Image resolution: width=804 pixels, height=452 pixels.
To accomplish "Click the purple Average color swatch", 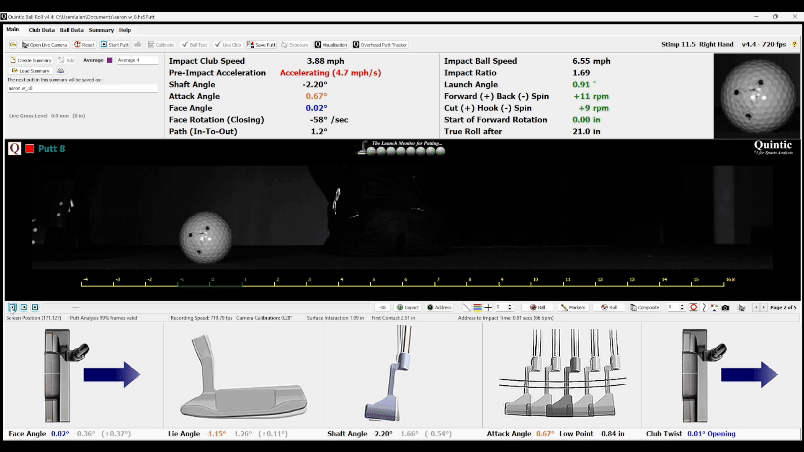I will tap(110, 60).
